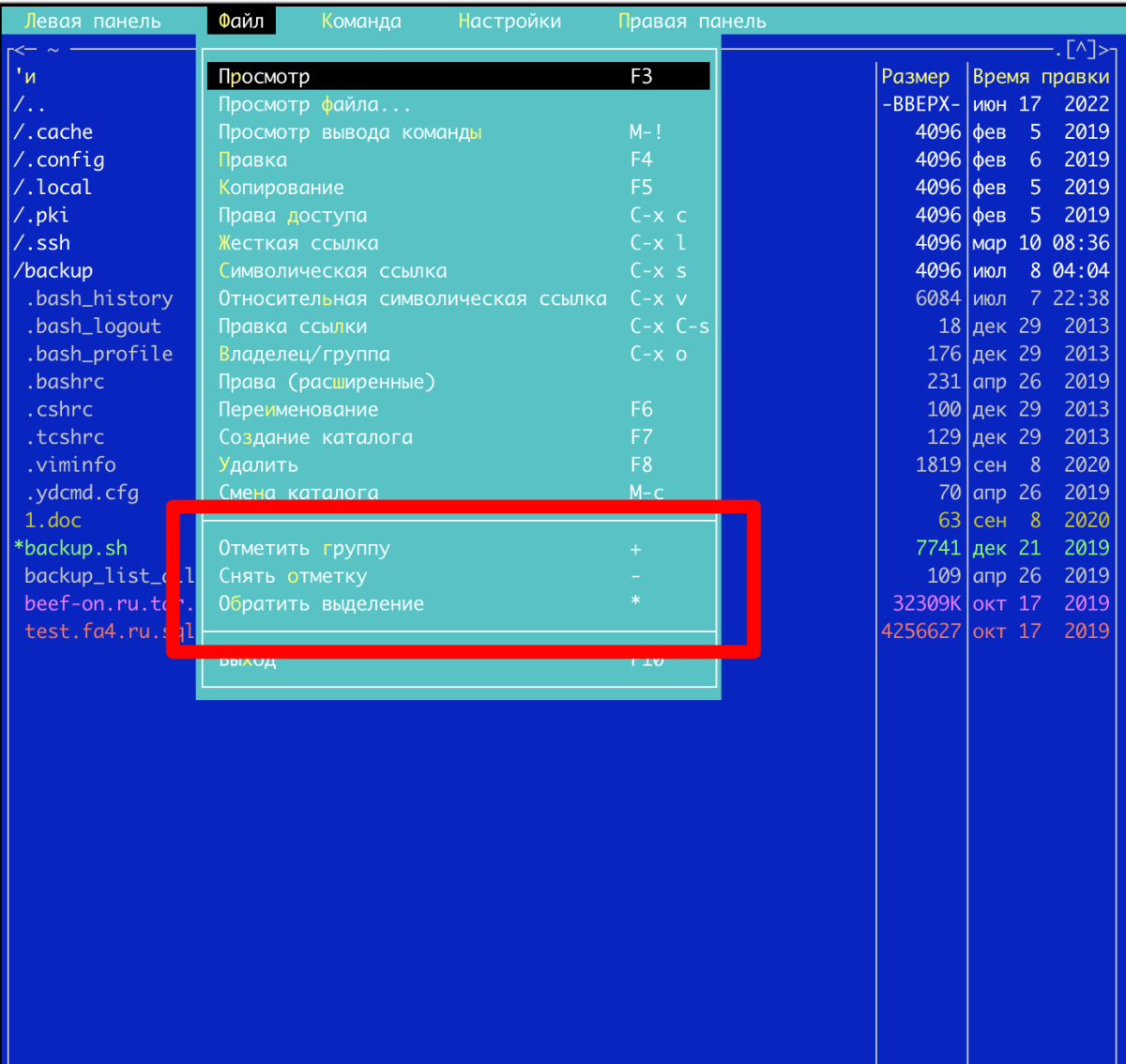1126x1064 pixels.
Task: Open the Правая панель menu
Action: click(692, 21)
